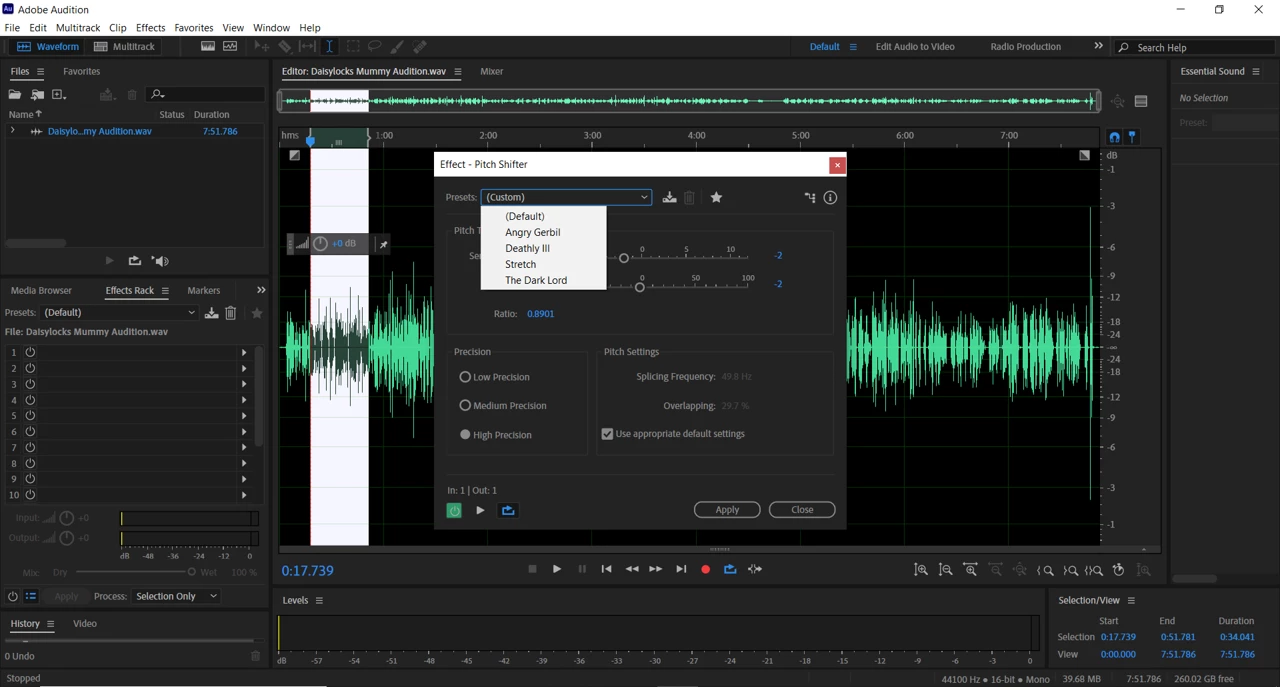Expand more workspaces chevron
The width and height of the screenshot is (1280, 687).
1098,46
